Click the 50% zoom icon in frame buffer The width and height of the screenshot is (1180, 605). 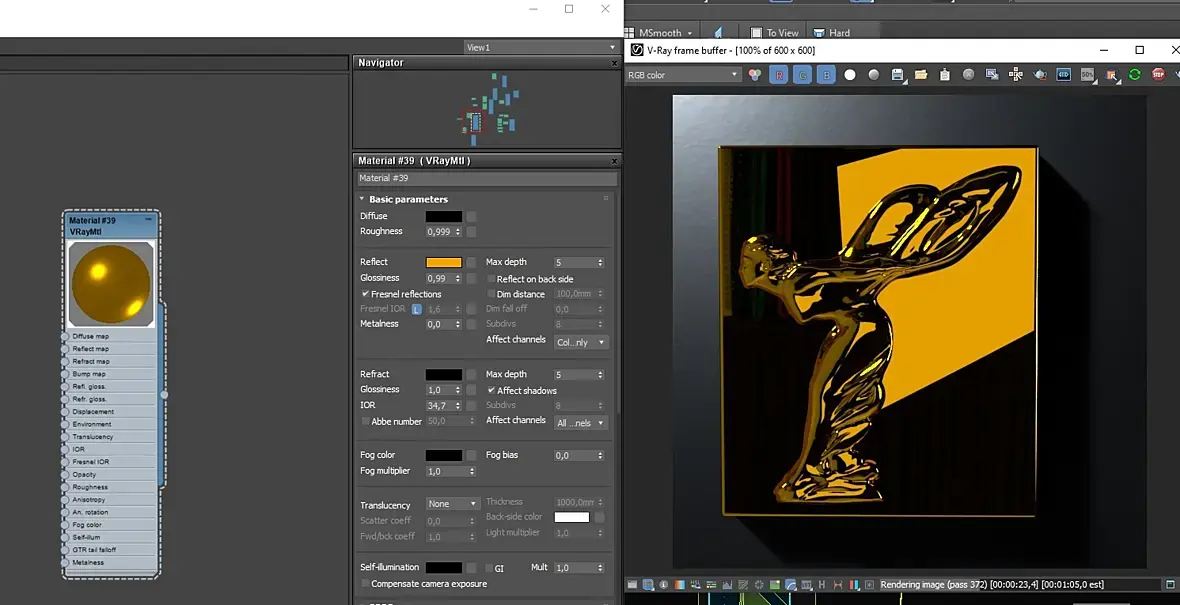1087,74
